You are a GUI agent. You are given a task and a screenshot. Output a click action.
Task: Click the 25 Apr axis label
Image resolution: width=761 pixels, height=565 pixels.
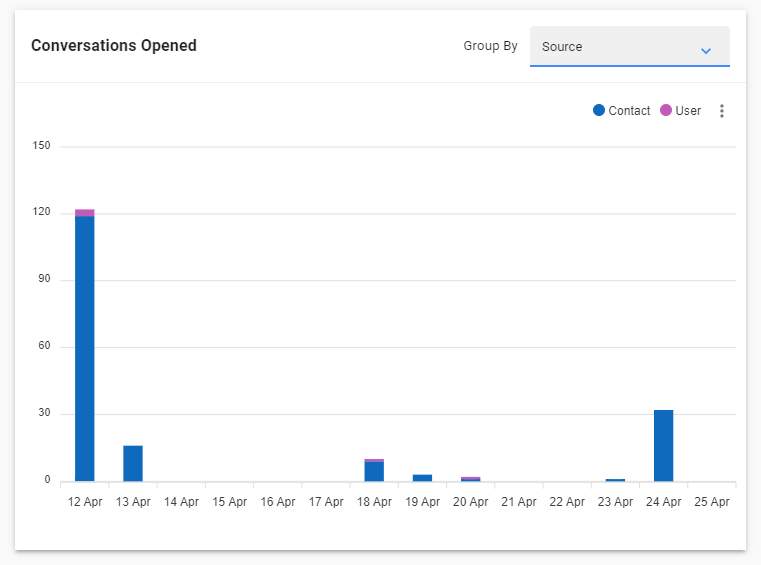[x=711, y=501]
